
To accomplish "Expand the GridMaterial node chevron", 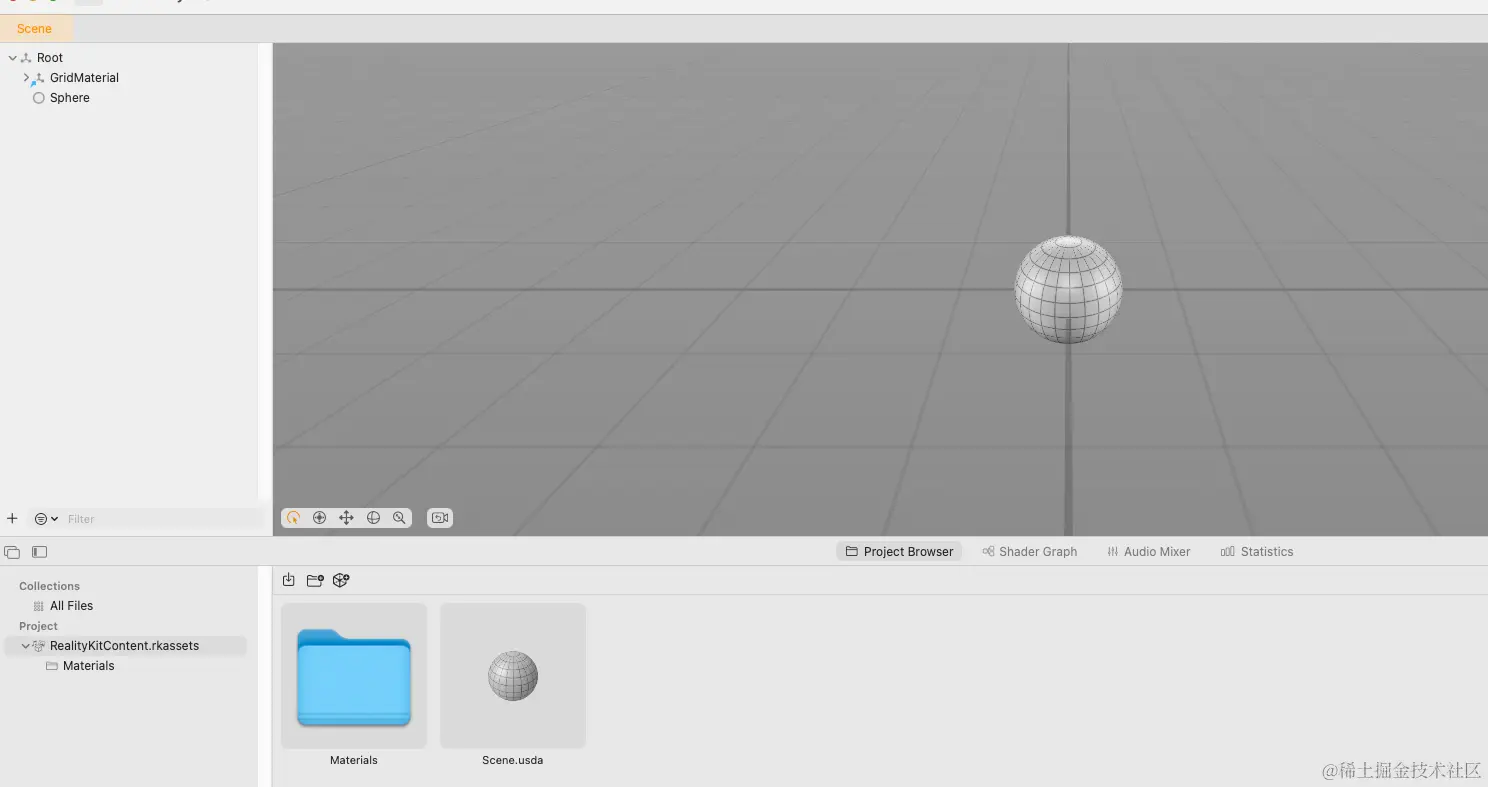I will (26, 78).
